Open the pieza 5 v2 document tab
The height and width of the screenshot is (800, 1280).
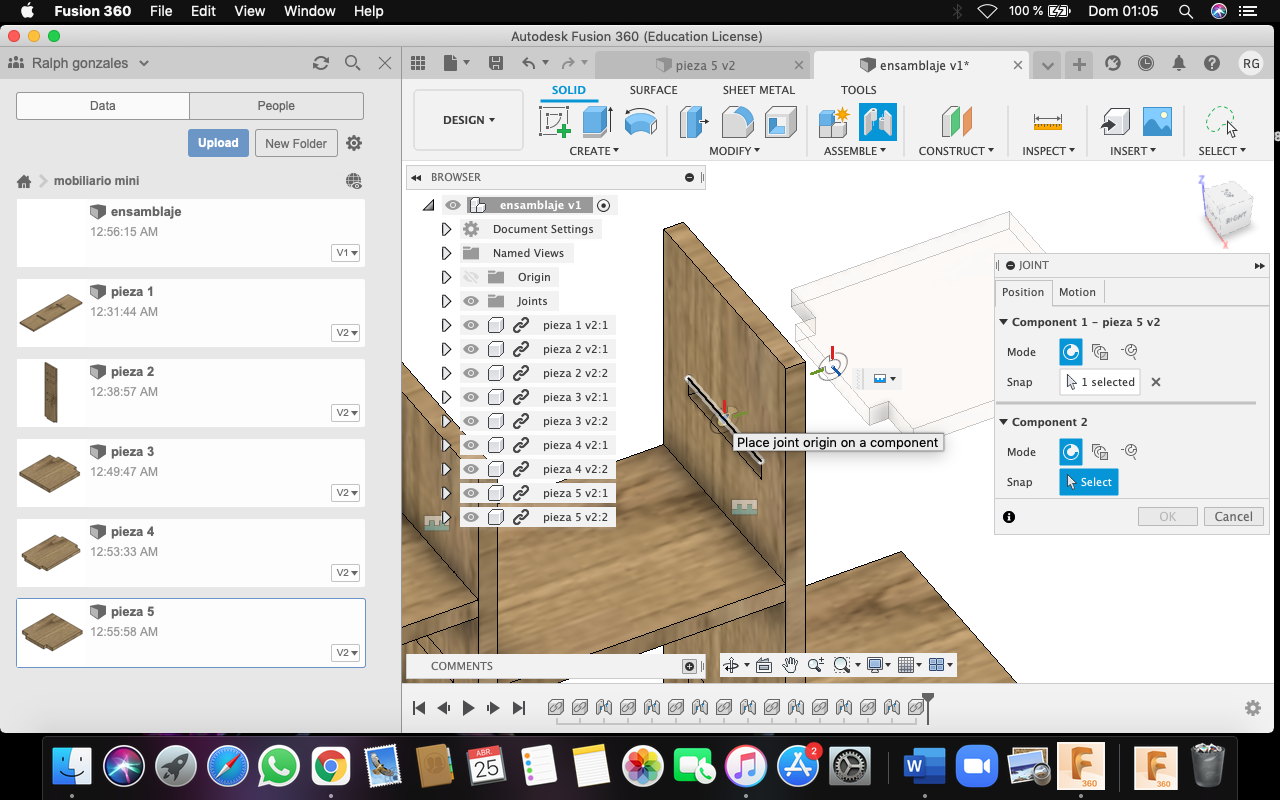[x=705, y=65]
